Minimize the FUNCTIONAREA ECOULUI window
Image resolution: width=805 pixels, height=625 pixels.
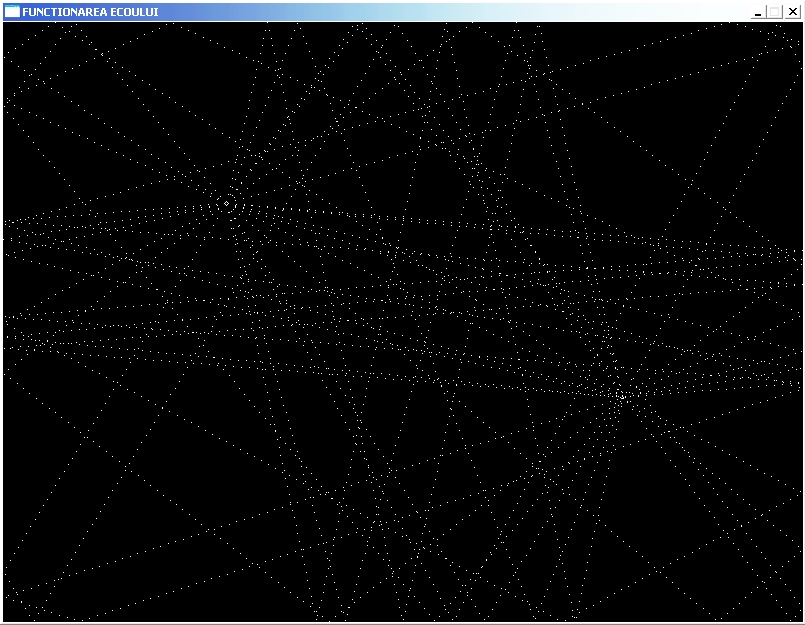(x=758, y=12)
